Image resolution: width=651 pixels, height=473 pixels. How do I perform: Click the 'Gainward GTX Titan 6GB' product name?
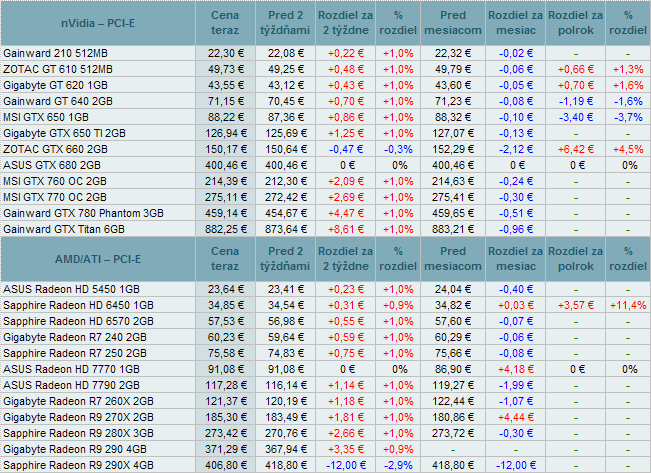point(64,229)
